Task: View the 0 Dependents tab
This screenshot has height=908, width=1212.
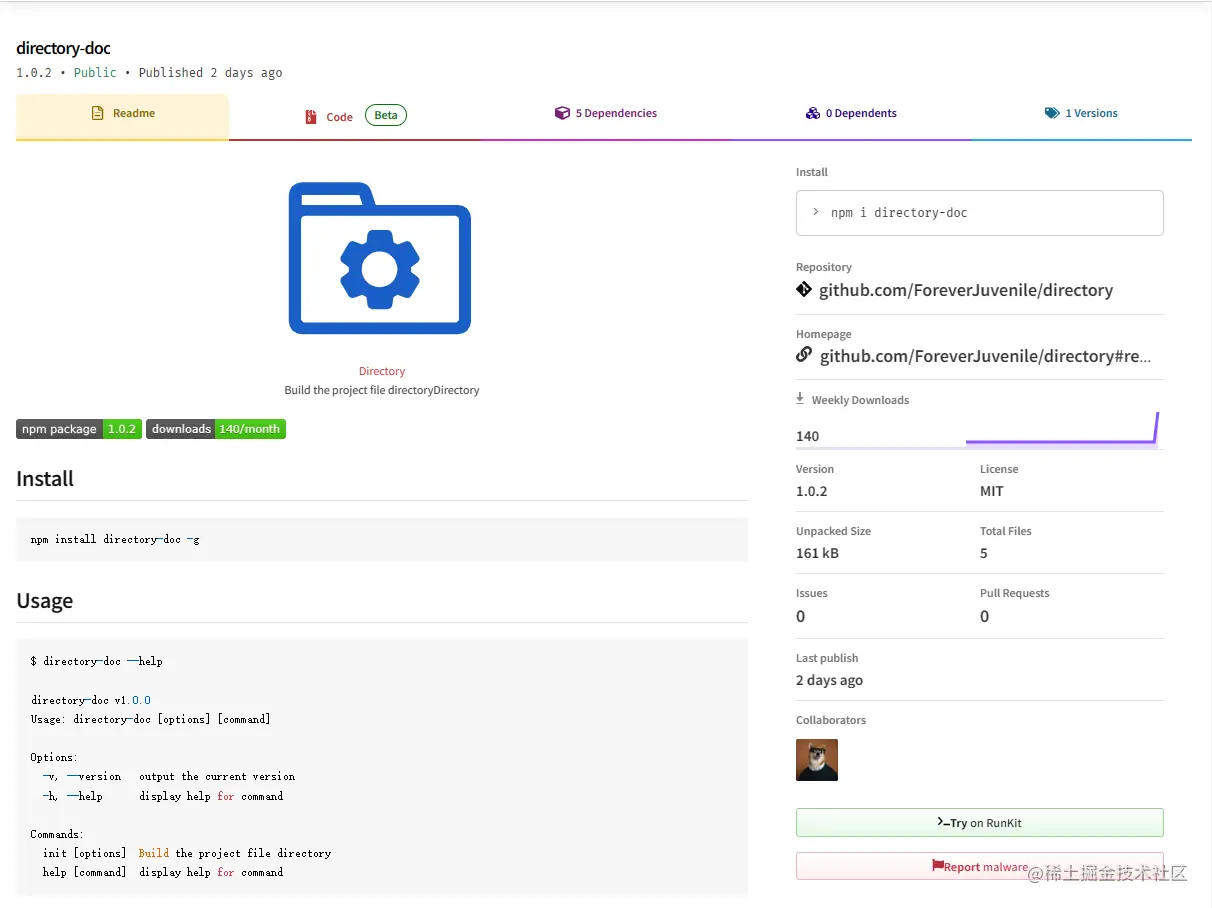Action: coord(851,114)
